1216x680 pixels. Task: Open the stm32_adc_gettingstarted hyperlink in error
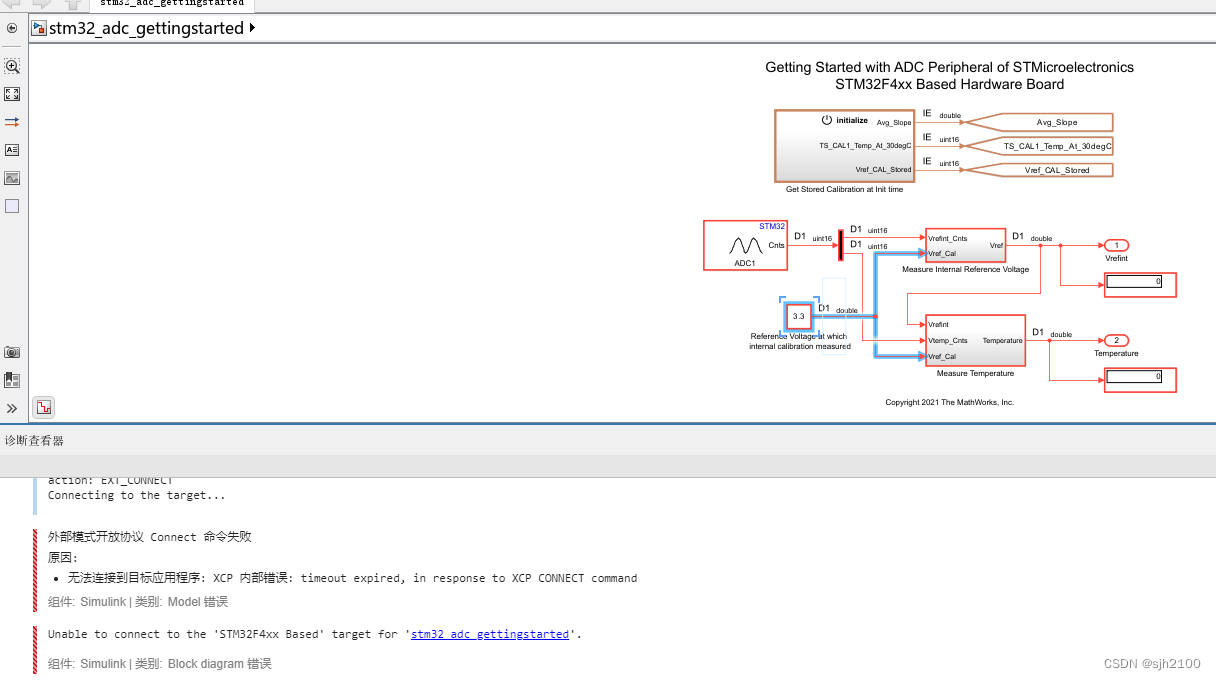pyautogui.click(x=489, y=634)
